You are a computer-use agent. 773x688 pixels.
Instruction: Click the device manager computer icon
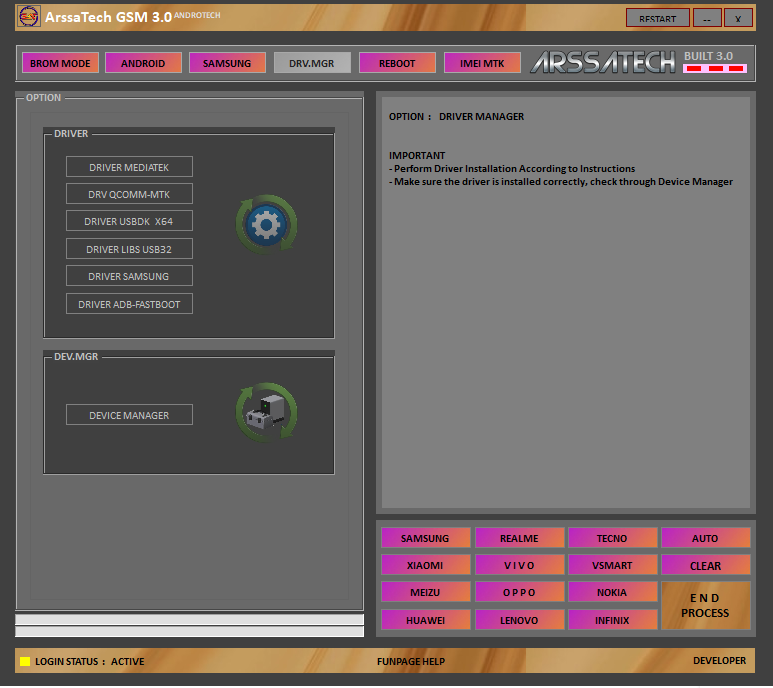click(x=266, y=412)
